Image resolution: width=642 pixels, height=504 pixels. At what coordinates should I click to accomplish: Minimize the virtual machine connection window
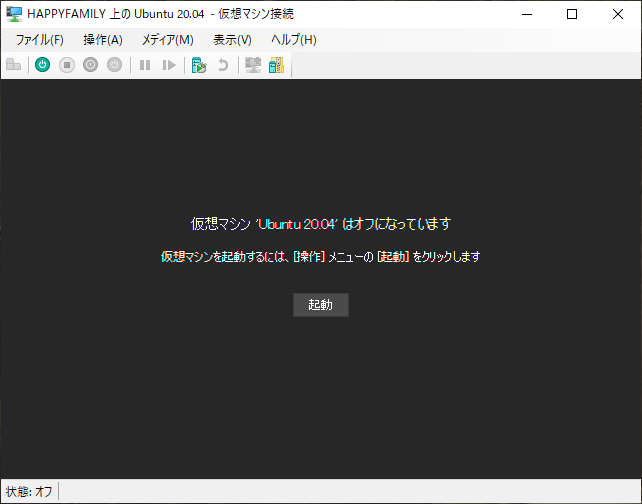pyautogui.click(x=527, y=14)
